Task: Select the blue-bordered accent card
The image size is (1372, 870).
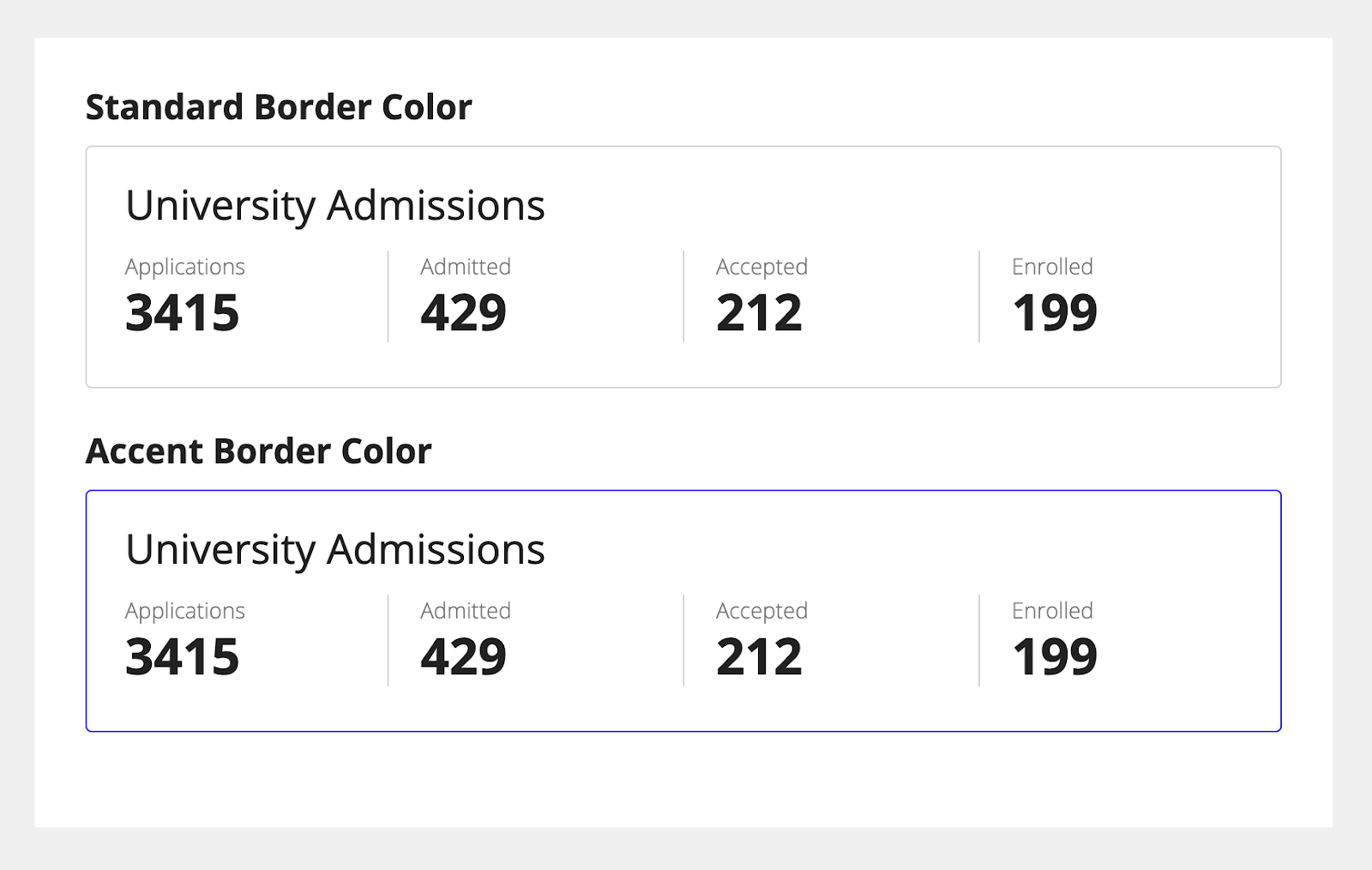Action: click(683, 609)
